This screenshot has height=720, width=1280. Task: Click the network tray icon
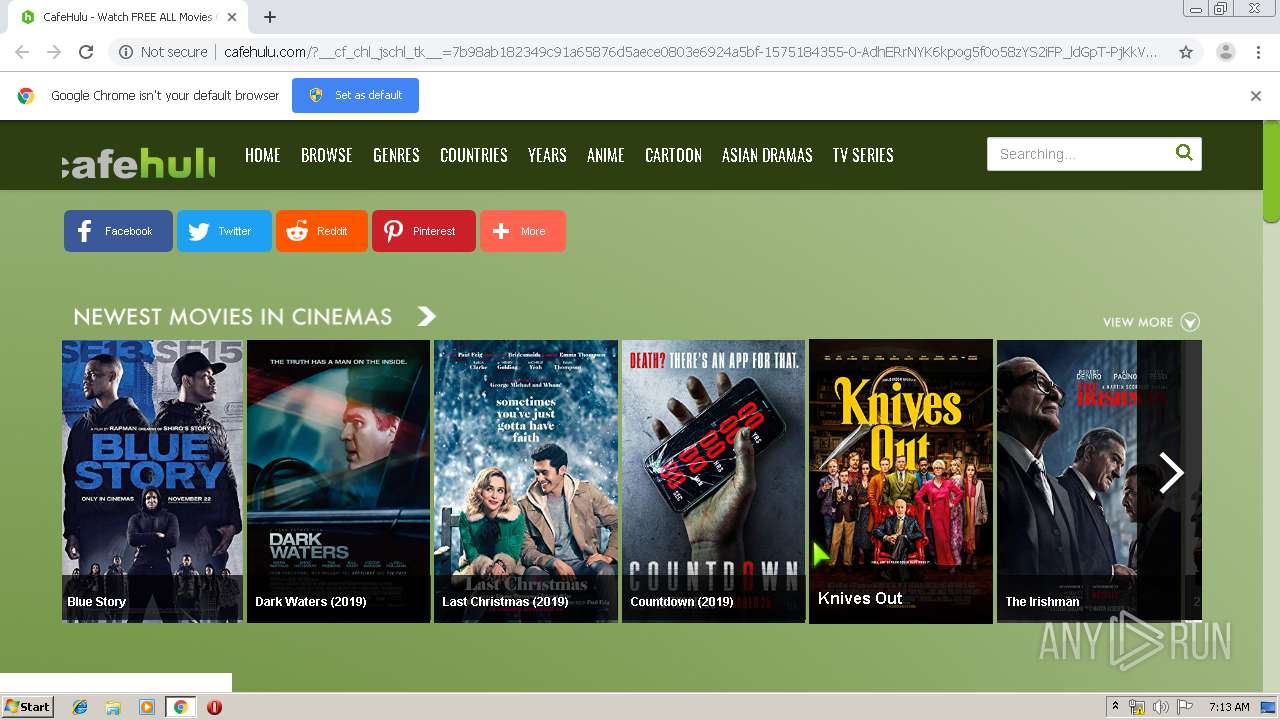click(1137, 707)
